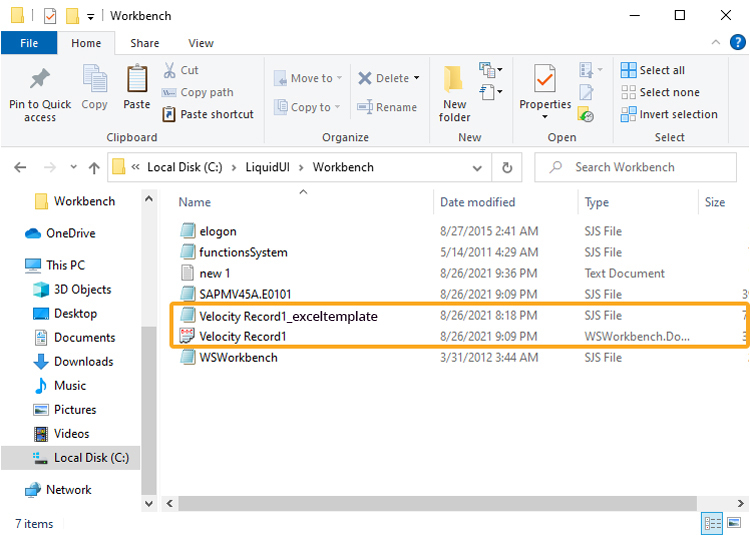Viewport: 750px width, 536px height.
Task: Click the History ribbon icon
Action: pyautogui.click(x=586, y=114)
